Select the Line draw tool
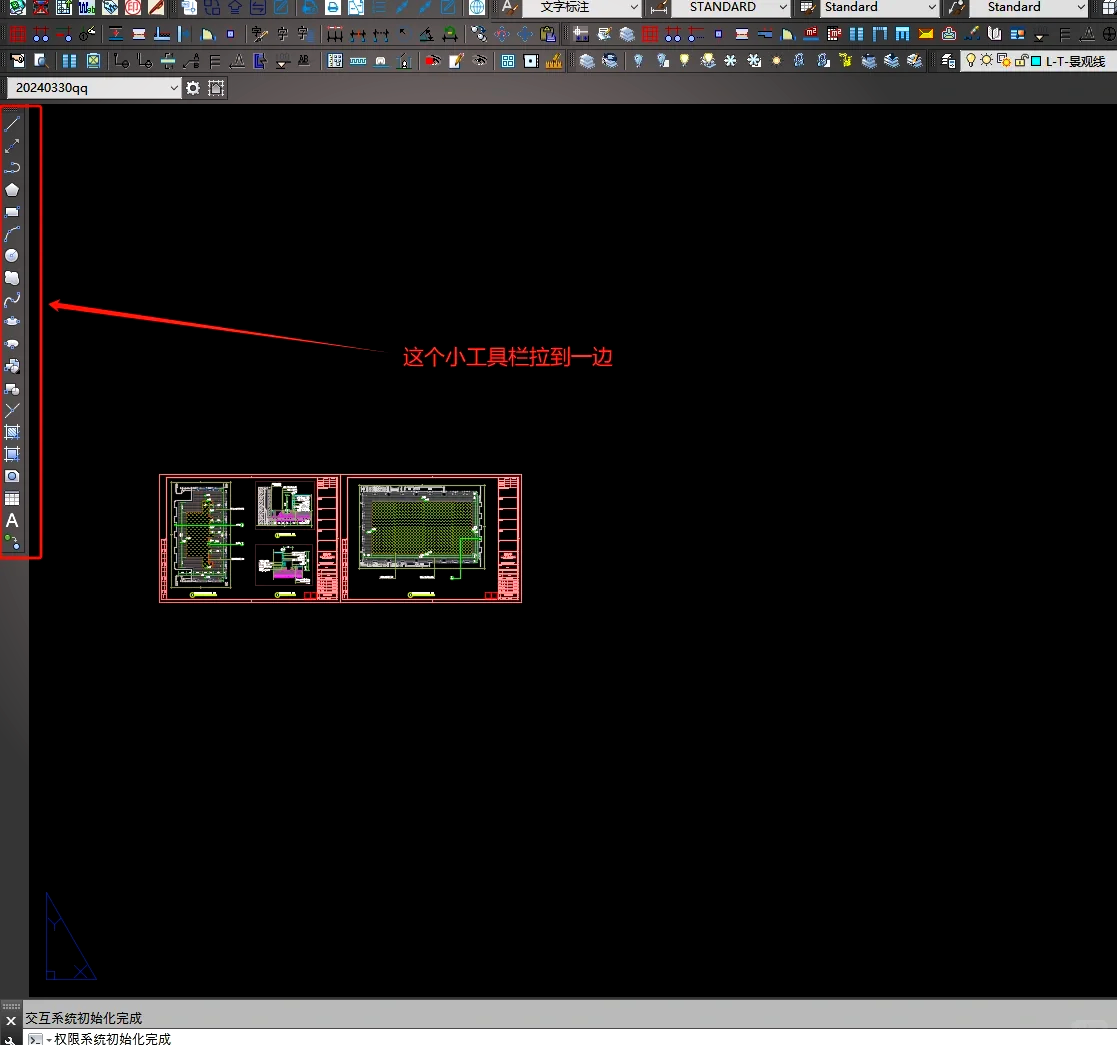This screenshot has width=1117, height=1045. click(x=12, y=123)
